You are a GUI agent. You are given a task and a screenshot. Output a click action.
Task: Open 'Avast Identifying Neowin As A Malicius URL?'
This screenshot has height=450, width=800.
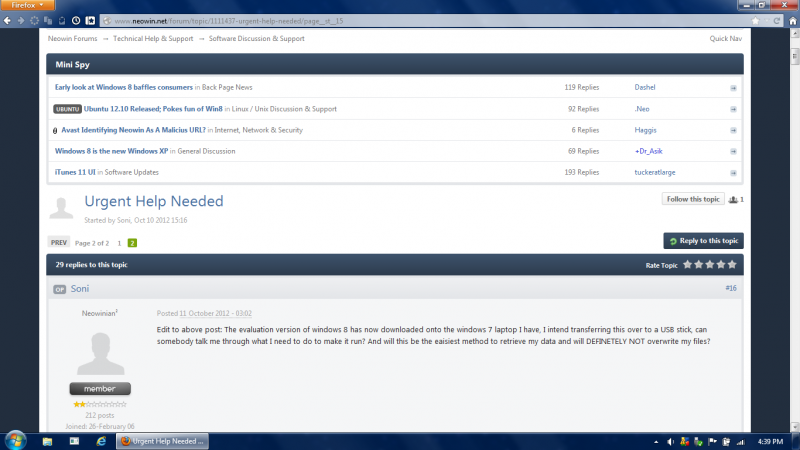pos(134,130)
